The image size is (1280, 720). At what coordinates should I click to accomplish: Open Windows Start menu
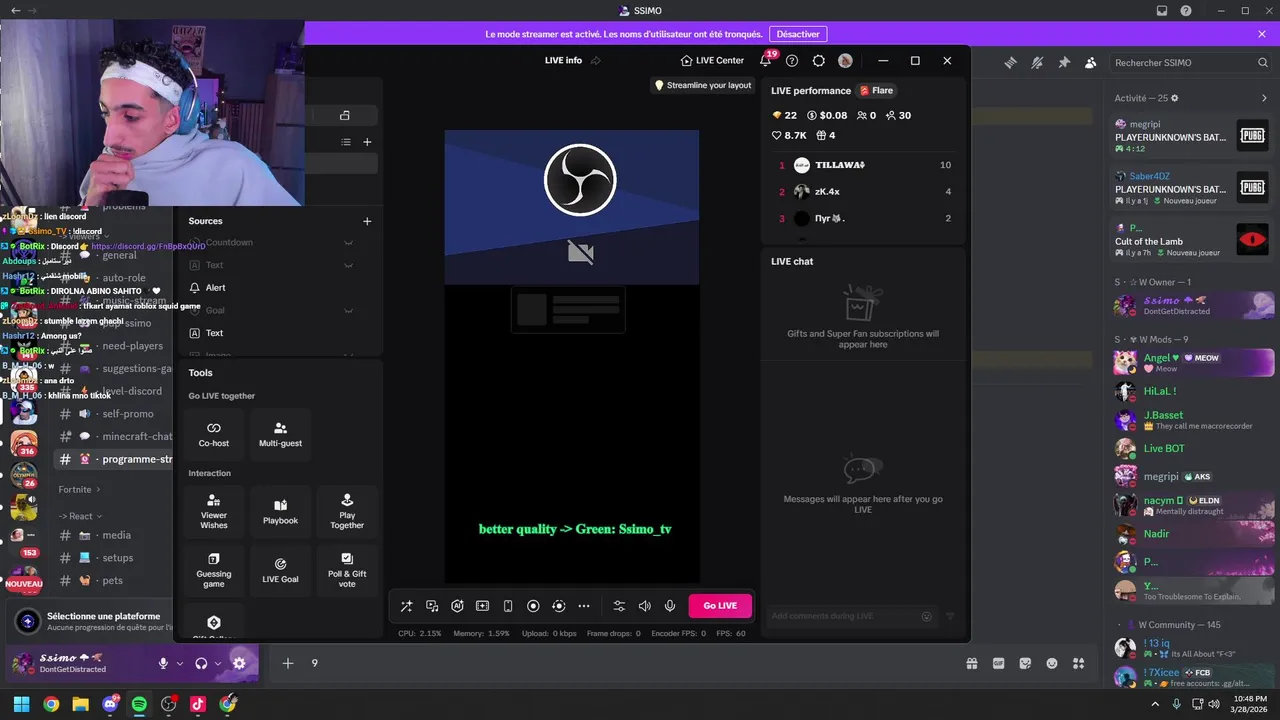point(21,704)
